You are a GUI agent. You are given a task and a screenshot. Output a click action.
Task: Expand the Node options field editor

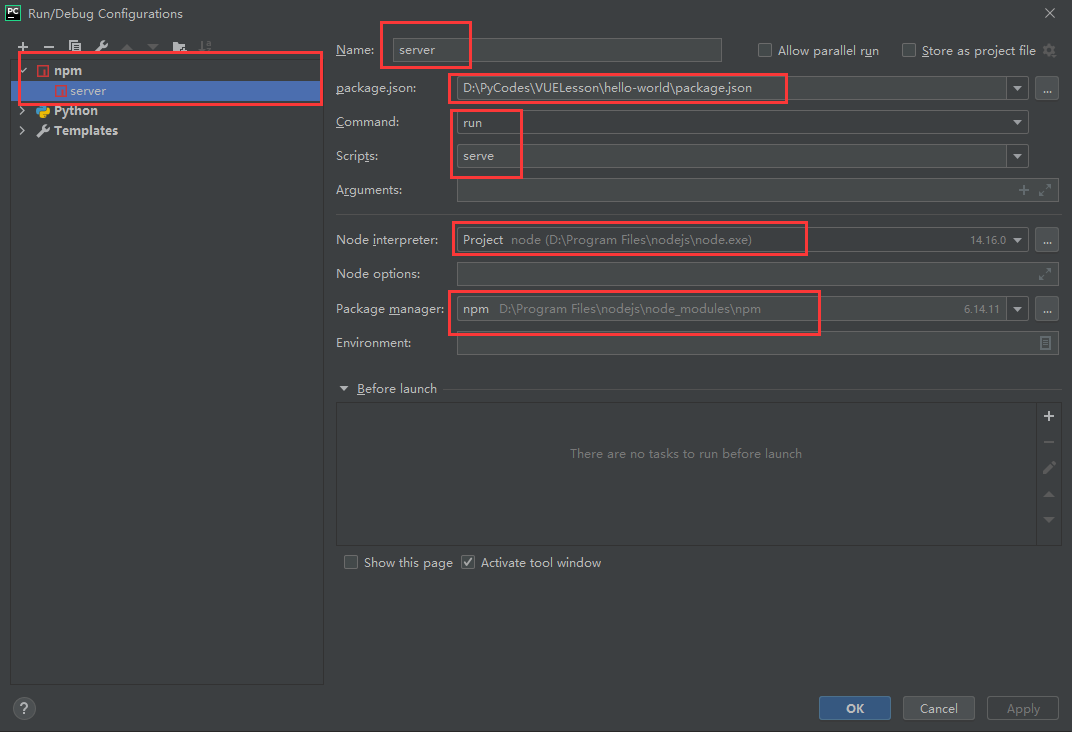coord(1045,274)
